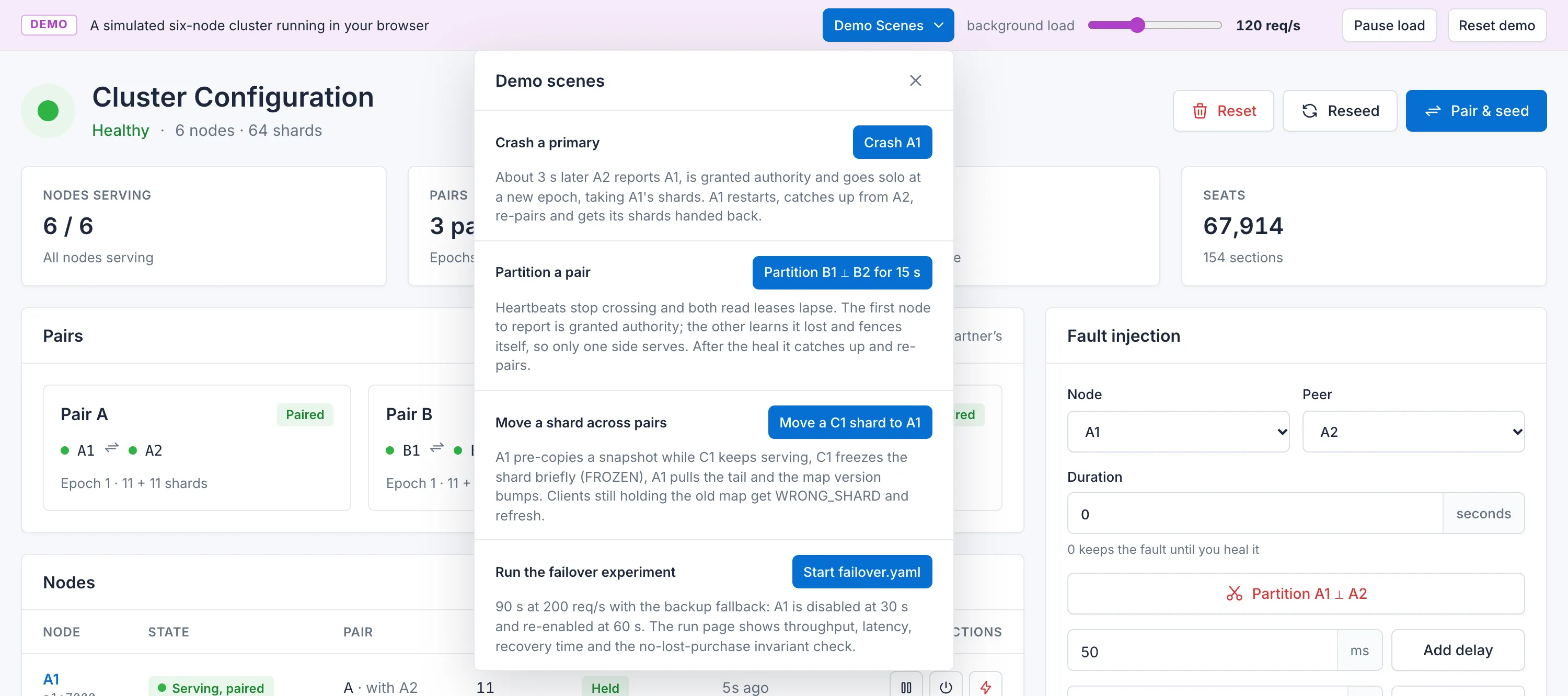Click the DEMO badge
Image resolution: width=1568 pixels, height=696 pixels.
(49, 25)
